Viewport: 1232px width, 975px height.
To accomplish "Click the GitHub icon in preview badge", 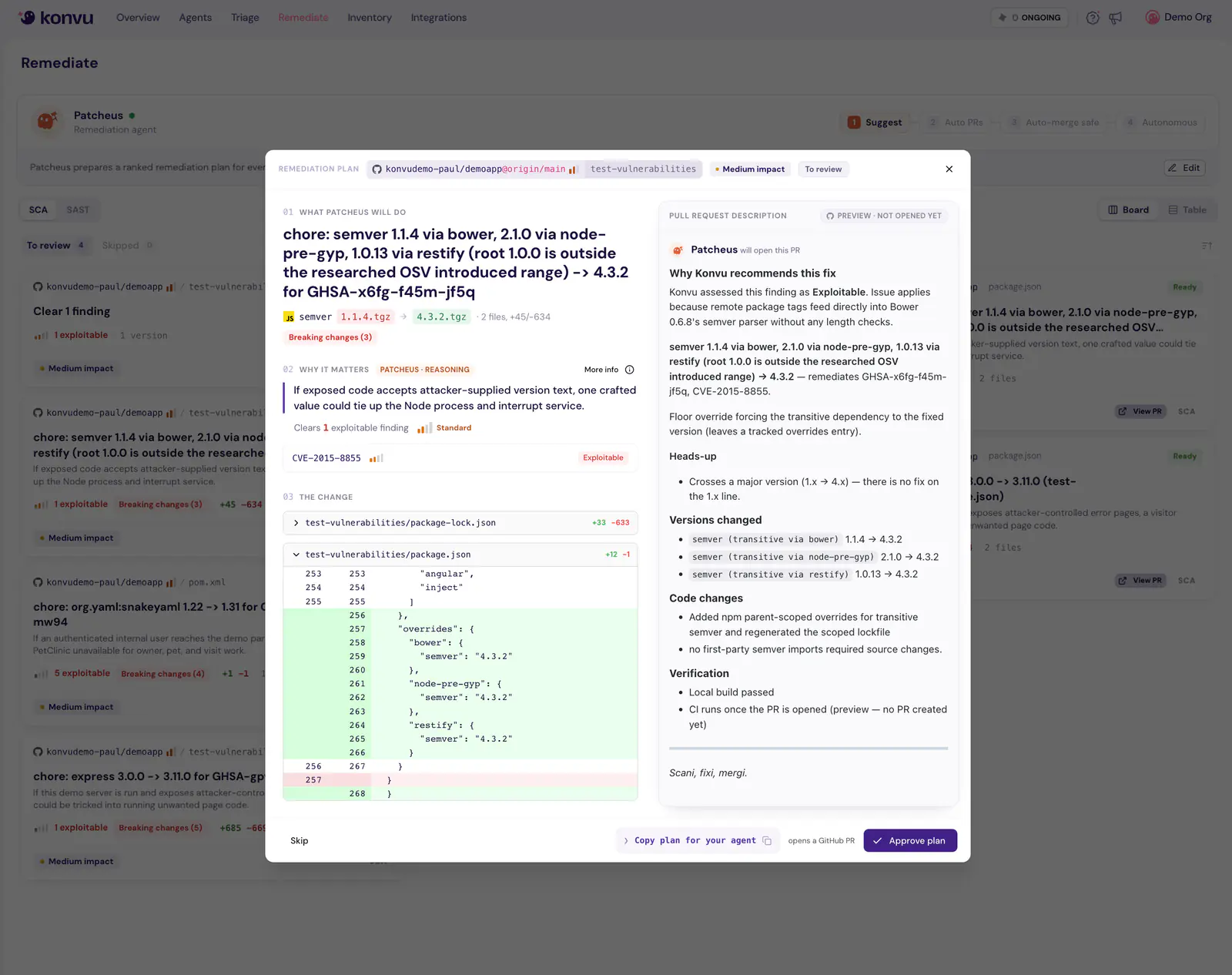I will 830,216.
